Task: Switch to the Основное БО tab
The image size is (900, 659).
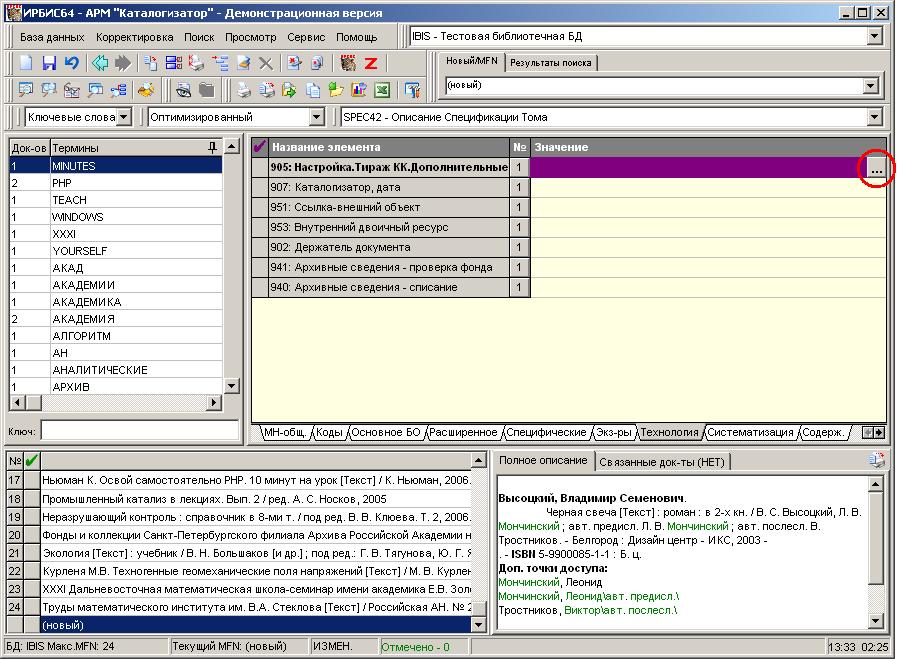Action: coord(386,432)
